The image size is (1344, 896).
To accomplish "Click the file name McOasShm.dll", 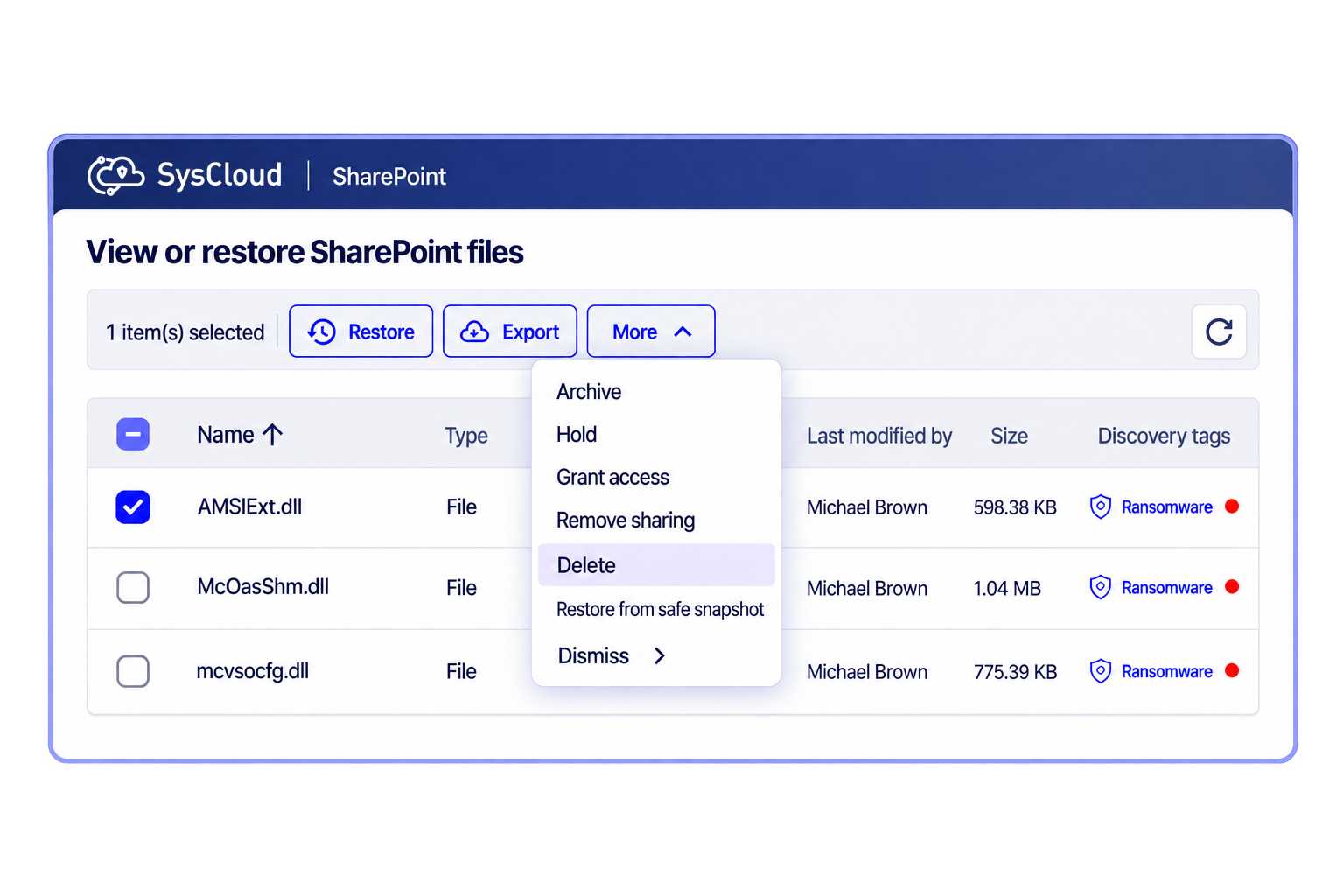I will [x=262, y=587].
